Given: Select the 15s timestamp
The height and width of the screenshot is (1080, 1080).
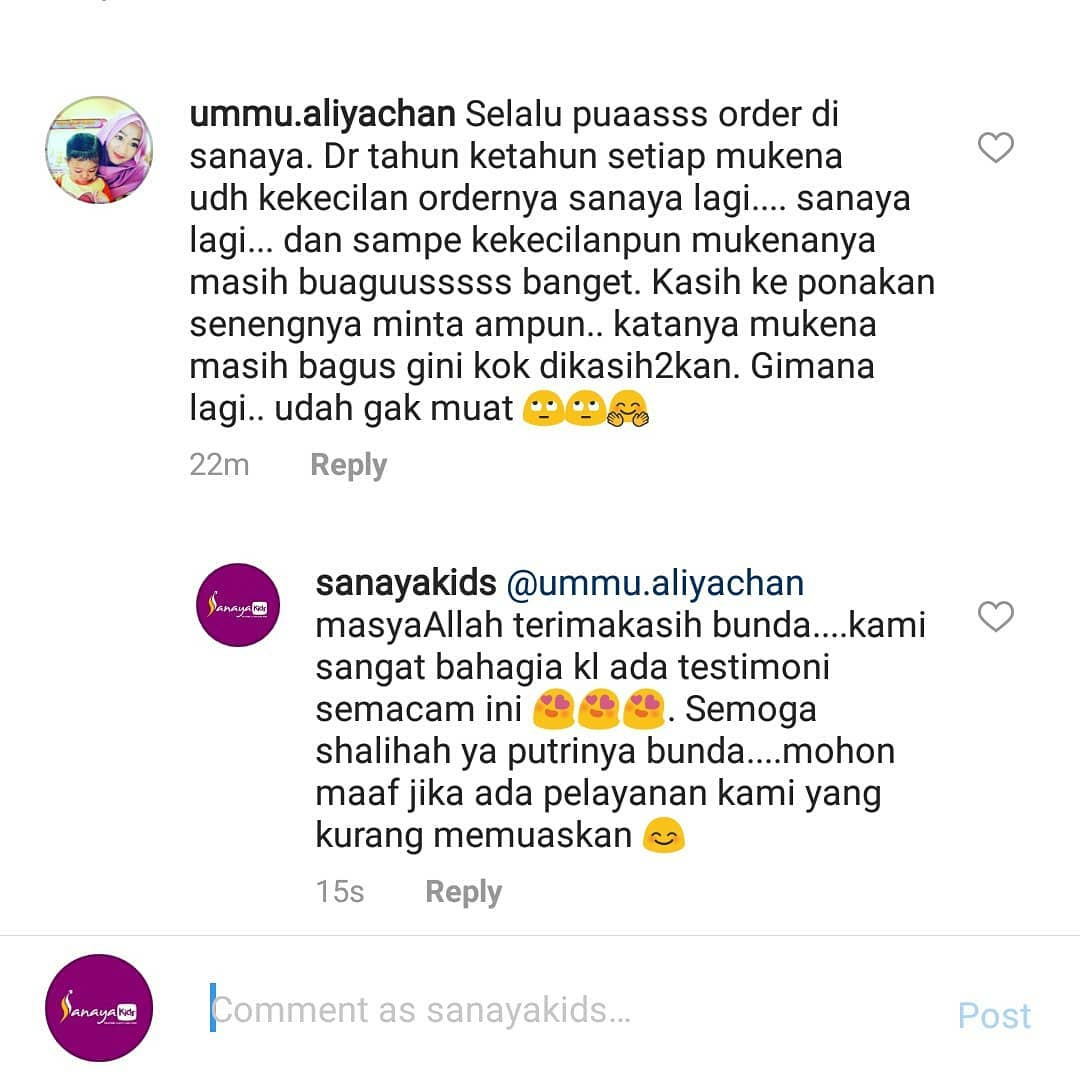Looking at the screenshot, I should point(340,892).
